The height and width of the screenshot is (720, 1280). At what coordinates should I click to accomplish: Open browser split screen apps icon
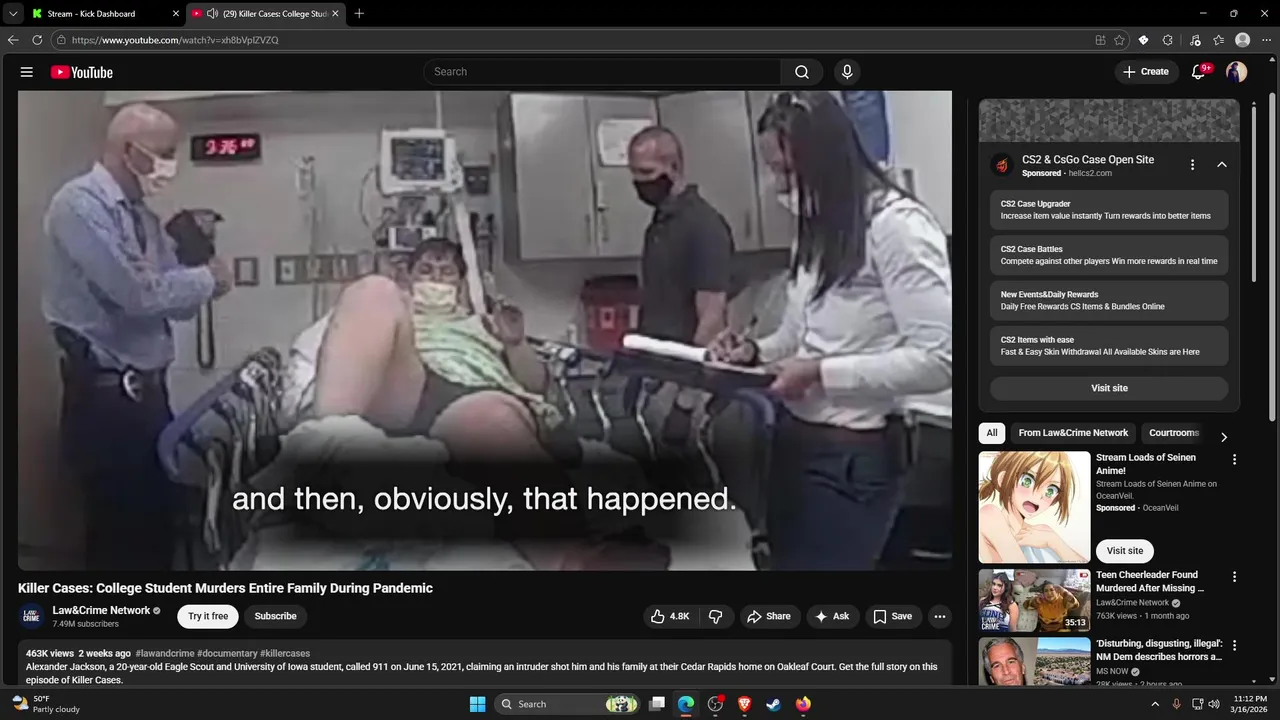coord(1100,40)
